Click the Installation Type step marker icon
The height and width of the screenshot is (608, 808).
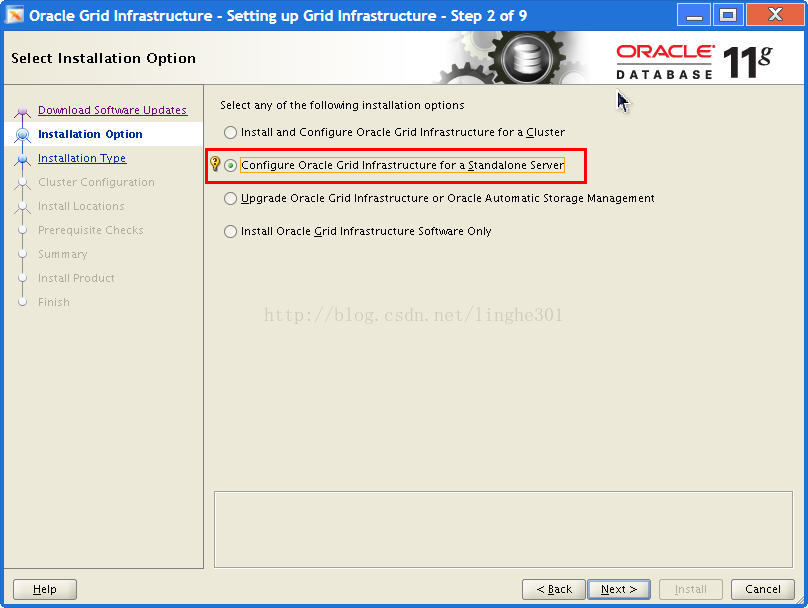[x=22, y=159]
